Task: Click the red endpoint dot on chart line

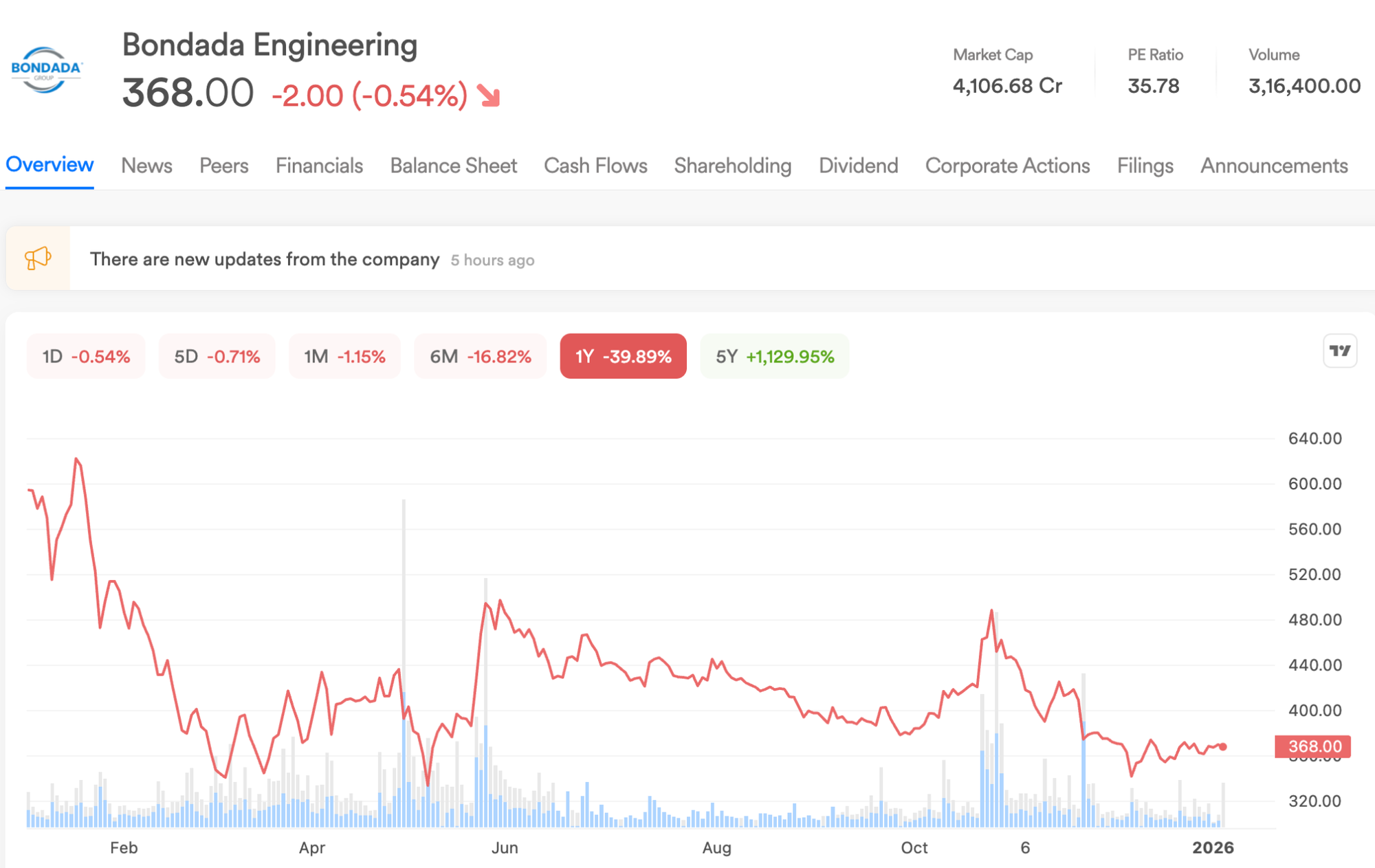Action: tap(1223, 746)
